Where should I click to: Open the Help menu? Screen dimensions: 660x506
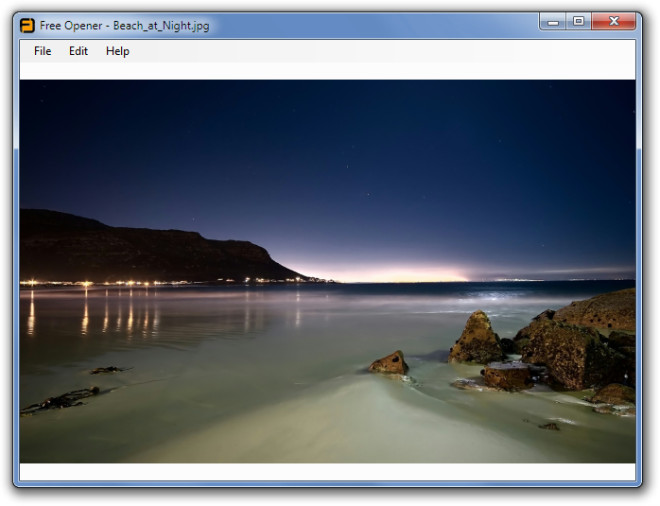[x=117, y=51]
